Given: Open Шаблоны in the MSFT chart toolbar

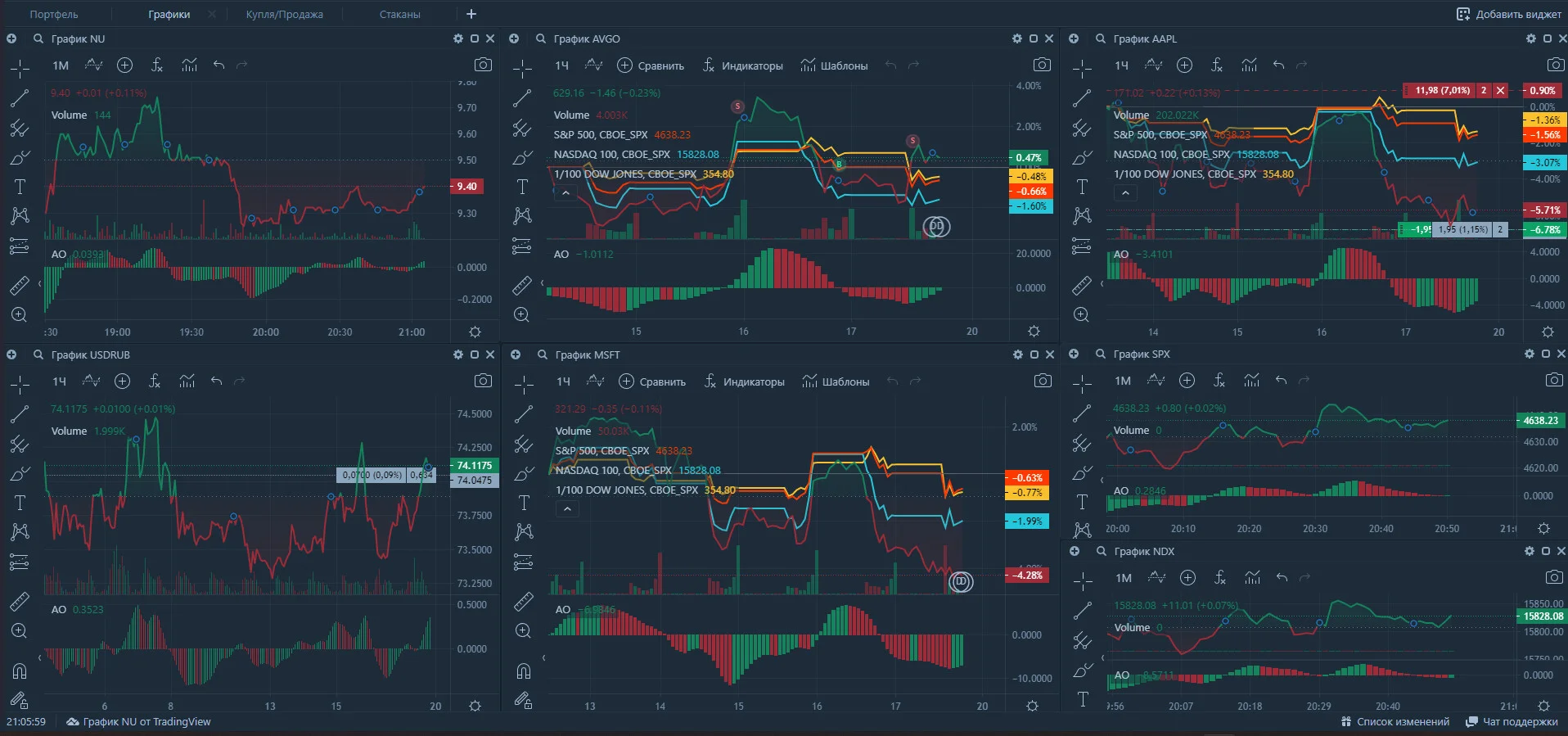Looking at the screenshot, I should 836,382.
